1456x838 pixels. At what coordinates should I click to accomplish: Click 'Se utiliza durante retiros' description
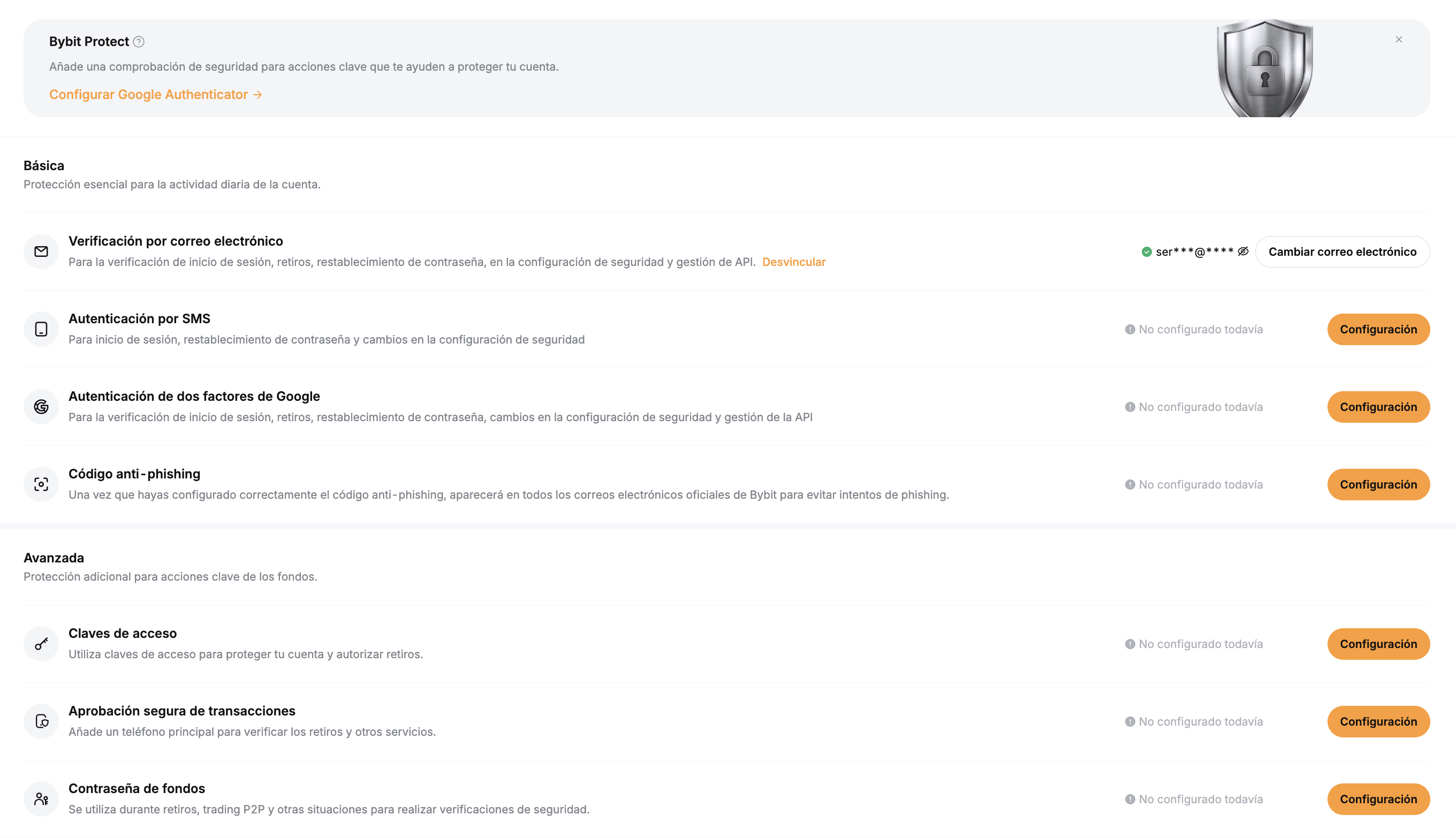329,810
